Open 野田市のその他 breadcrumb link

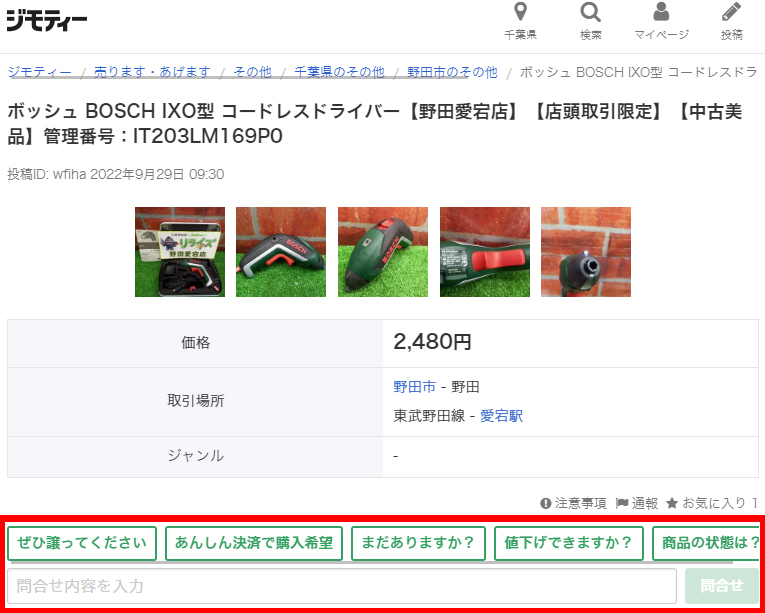[452, 72]
